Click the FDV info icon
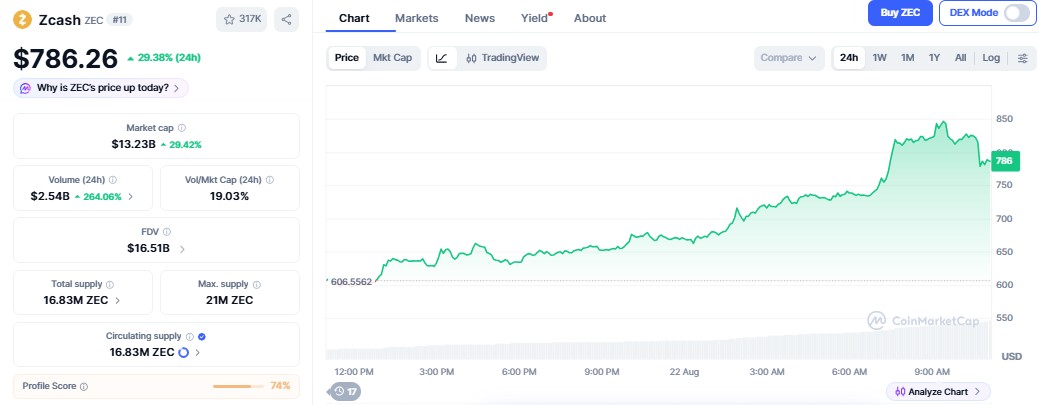This screenshot has width=1039, height=405. [x=167, y=232]
